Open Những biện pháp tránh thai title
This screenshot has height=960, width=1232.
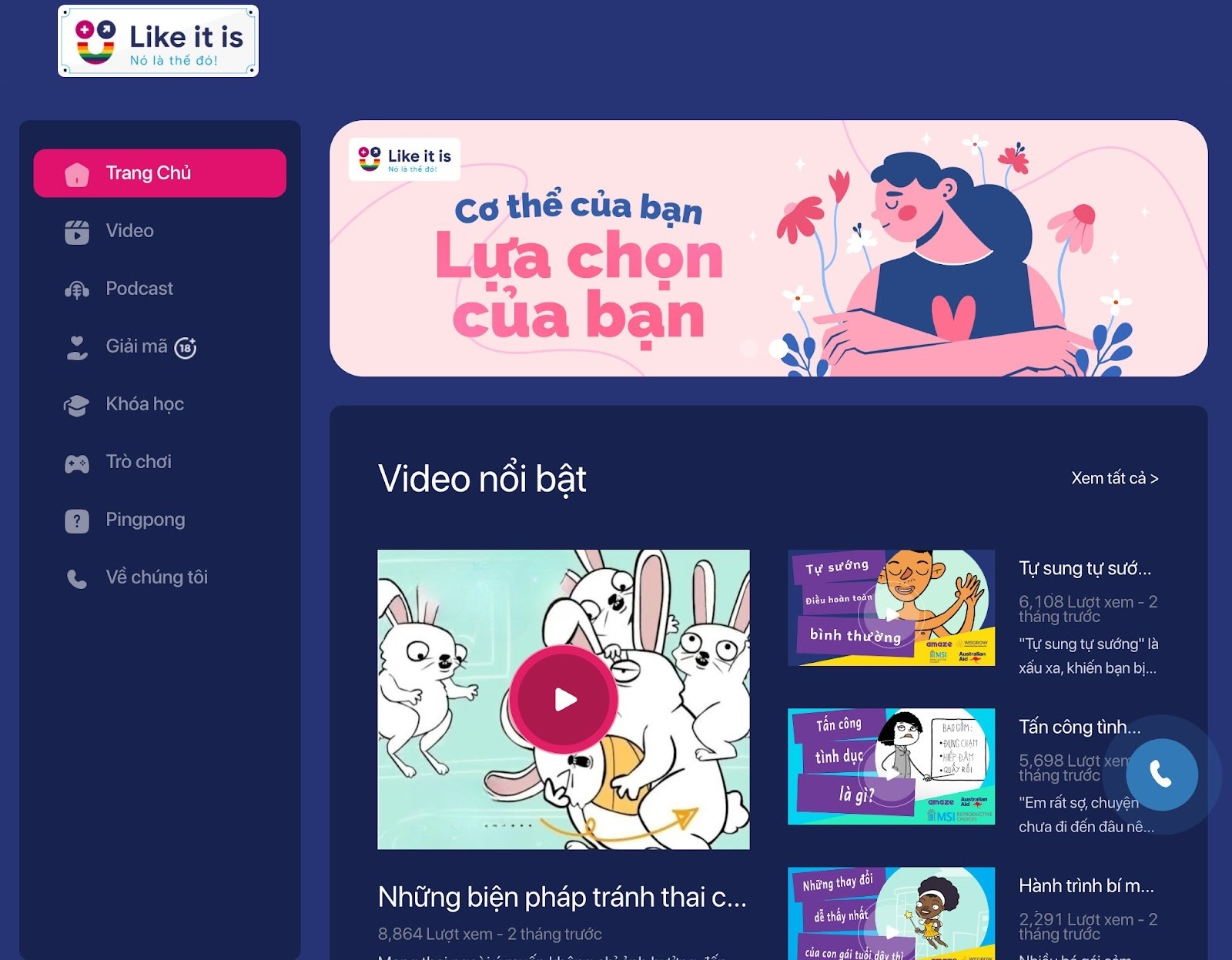pos(562,898)
